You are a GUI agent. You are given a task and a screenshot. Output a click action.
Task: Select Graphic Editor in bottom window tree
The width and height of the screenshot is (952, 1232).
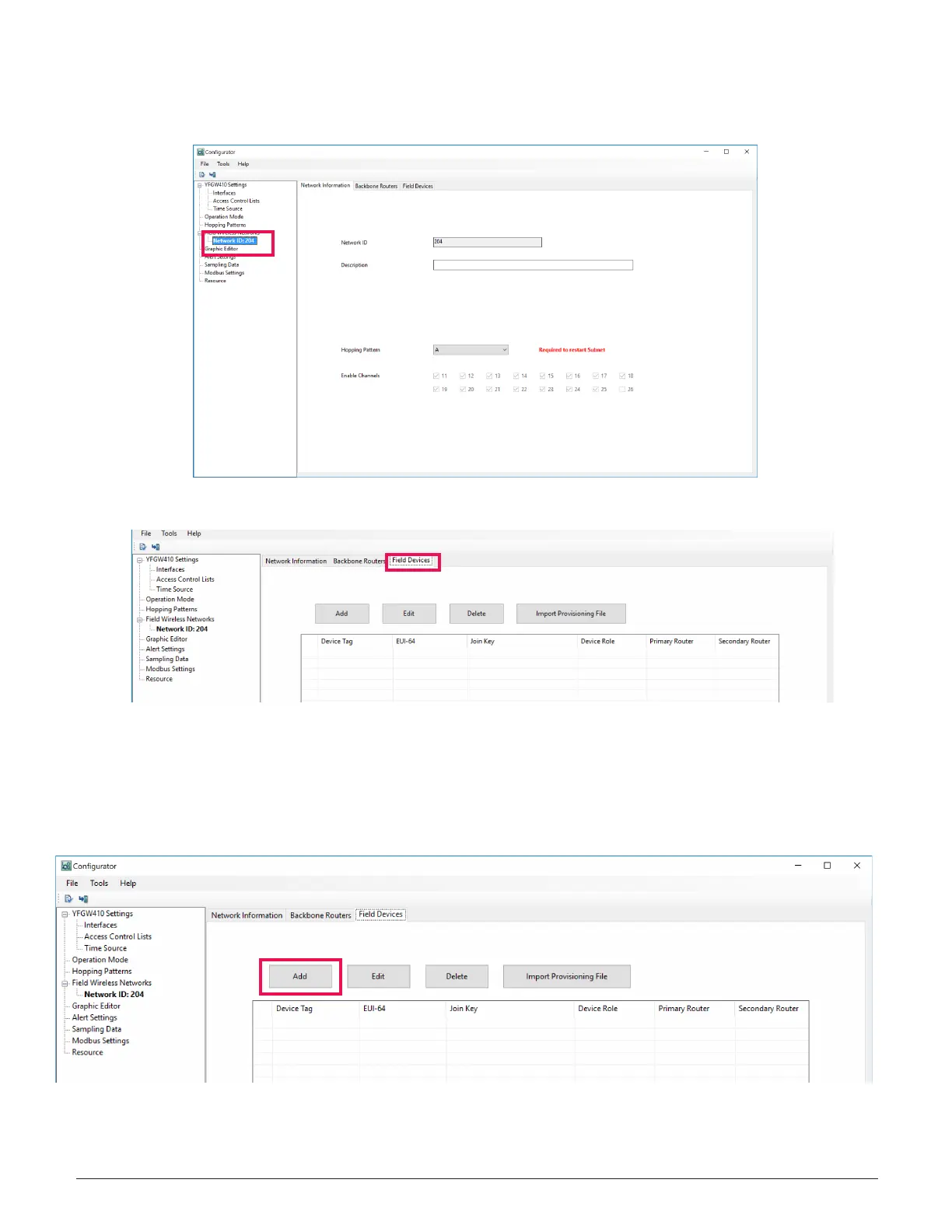(96, 1006)
